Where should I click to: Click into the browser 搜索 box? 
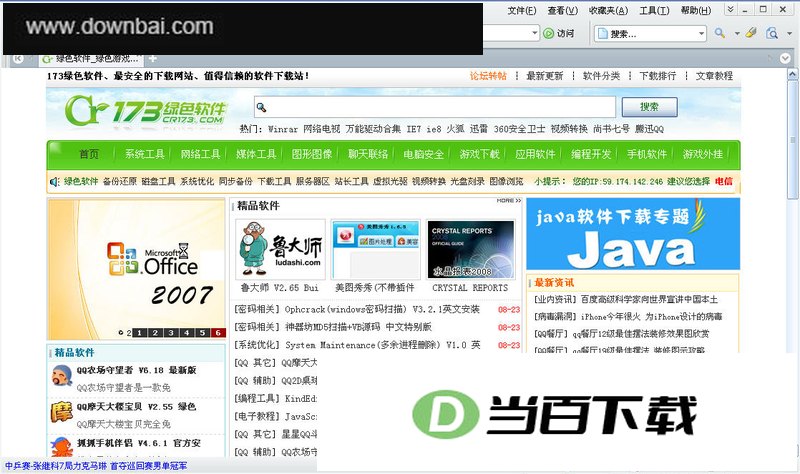649,34
